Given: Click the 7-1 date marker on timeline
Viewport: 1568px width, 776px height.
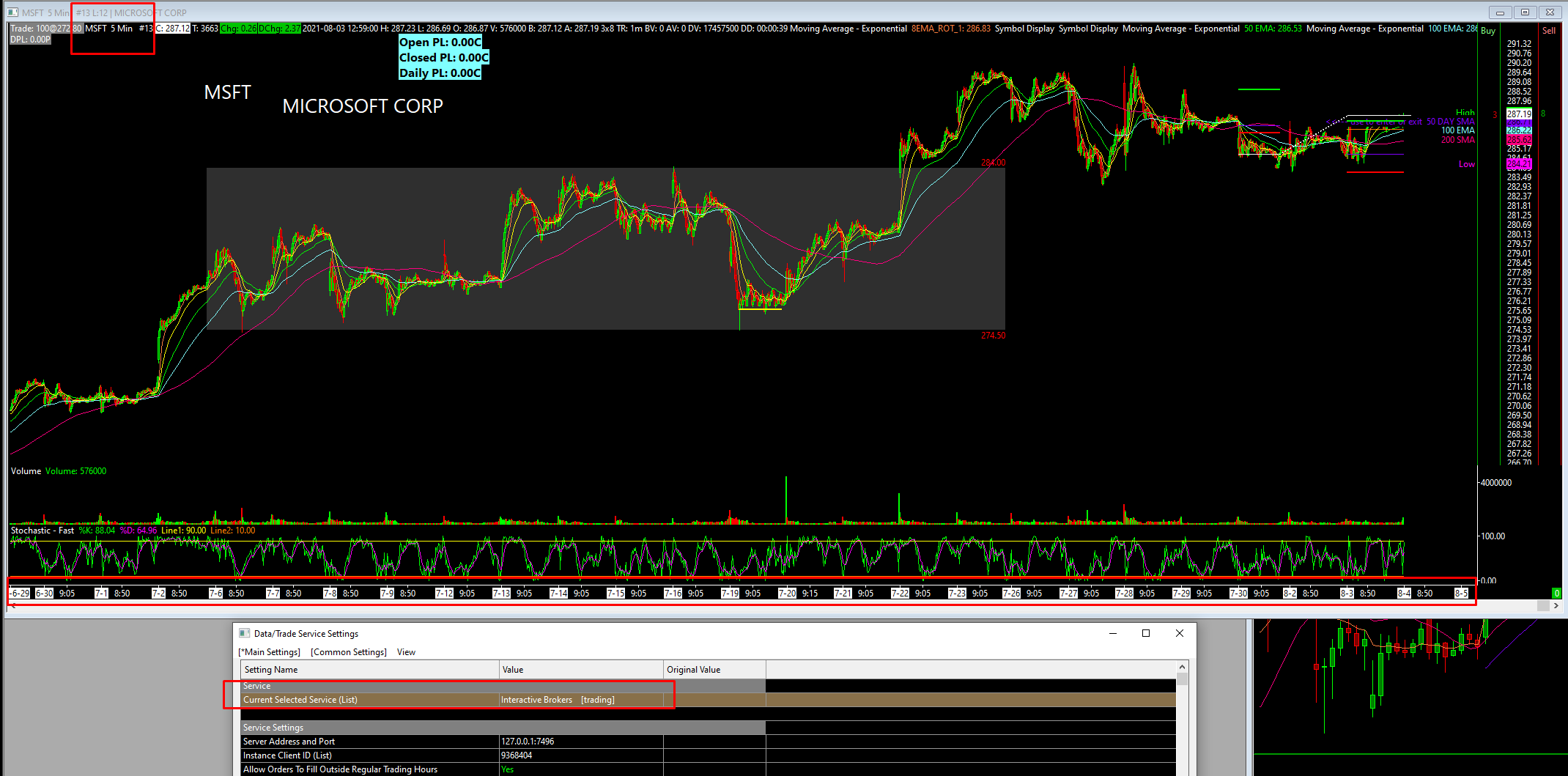Looking at the screenshot, I should 101,594.
